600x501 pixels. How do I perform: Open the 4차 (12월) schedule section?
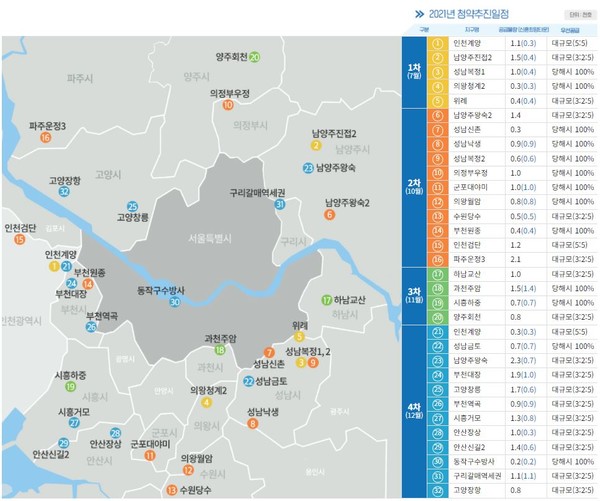coord(414,412)
